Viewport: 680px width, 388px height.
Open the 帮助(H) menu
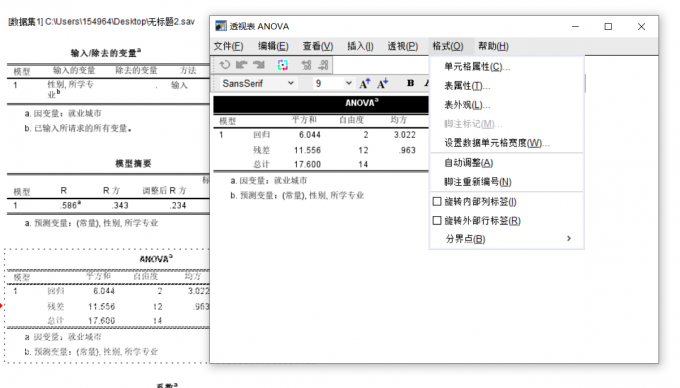click(493, 46)
